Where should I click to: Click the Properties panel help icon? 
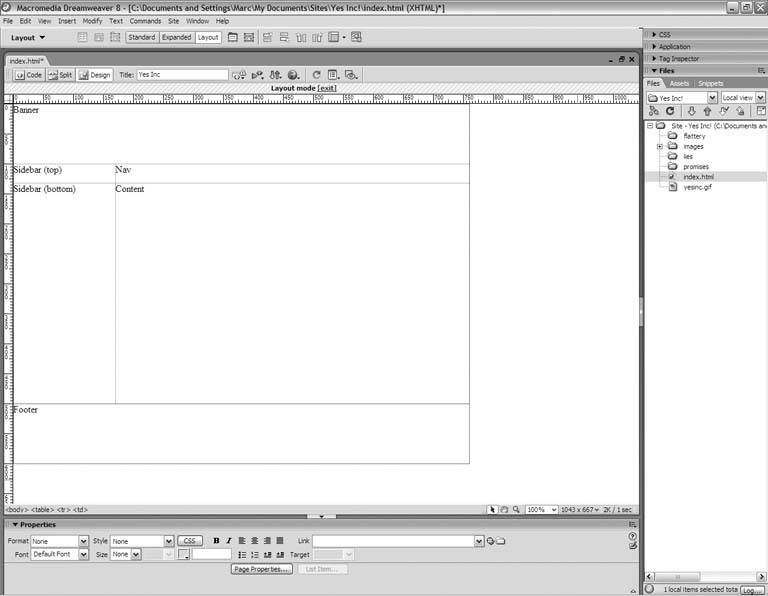pos(633,536)
